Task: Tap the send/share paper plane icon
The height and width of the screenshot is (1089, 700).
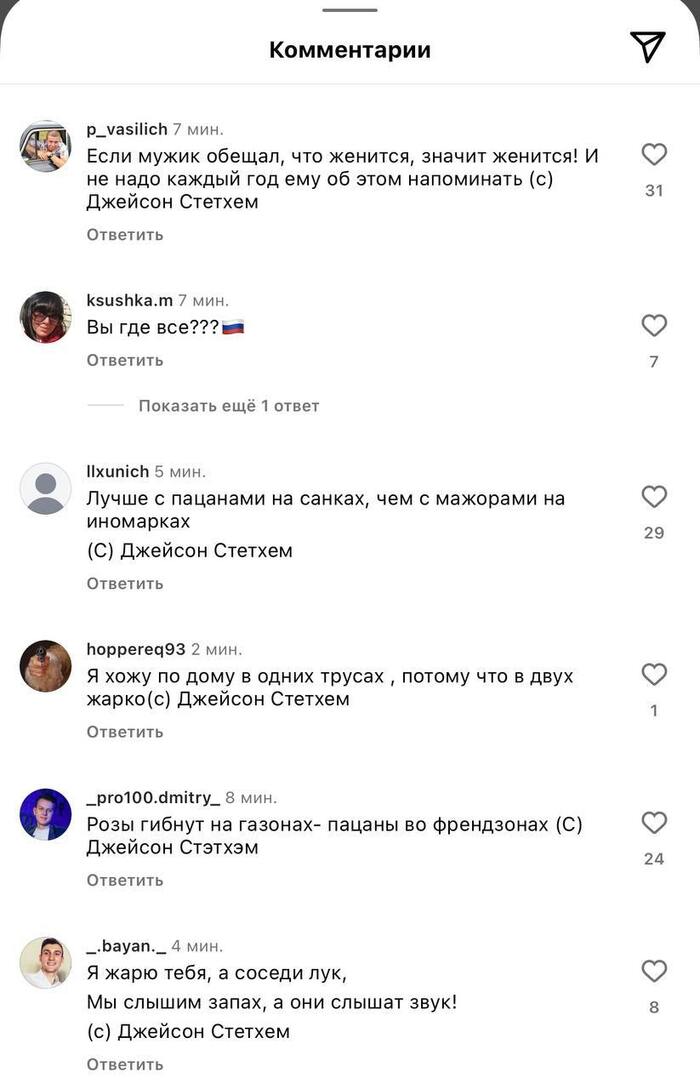Action: [647, 47]
